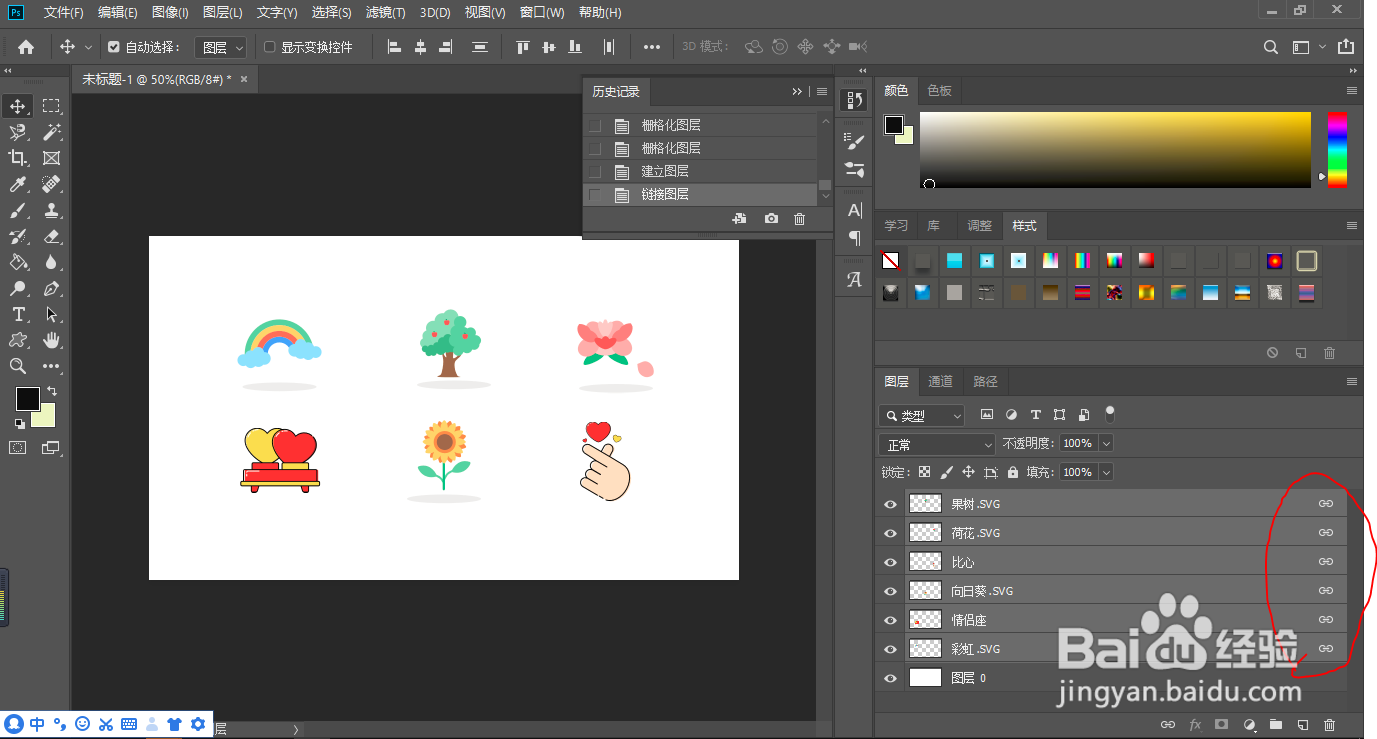This screenshot has height=739, width=1377.
Task: Select the Eraser tool
Action: point(51,237)
